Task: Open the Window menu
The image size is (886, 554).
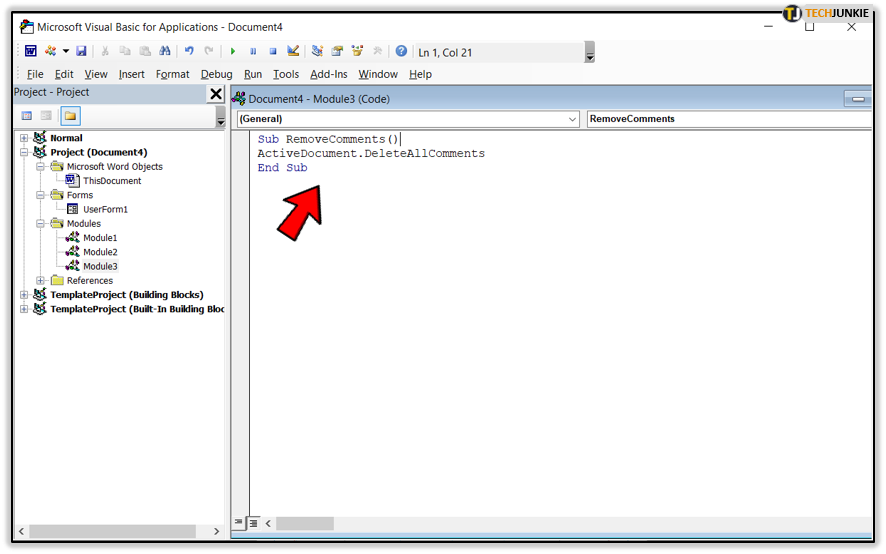Action: click(x=378, y=74)
